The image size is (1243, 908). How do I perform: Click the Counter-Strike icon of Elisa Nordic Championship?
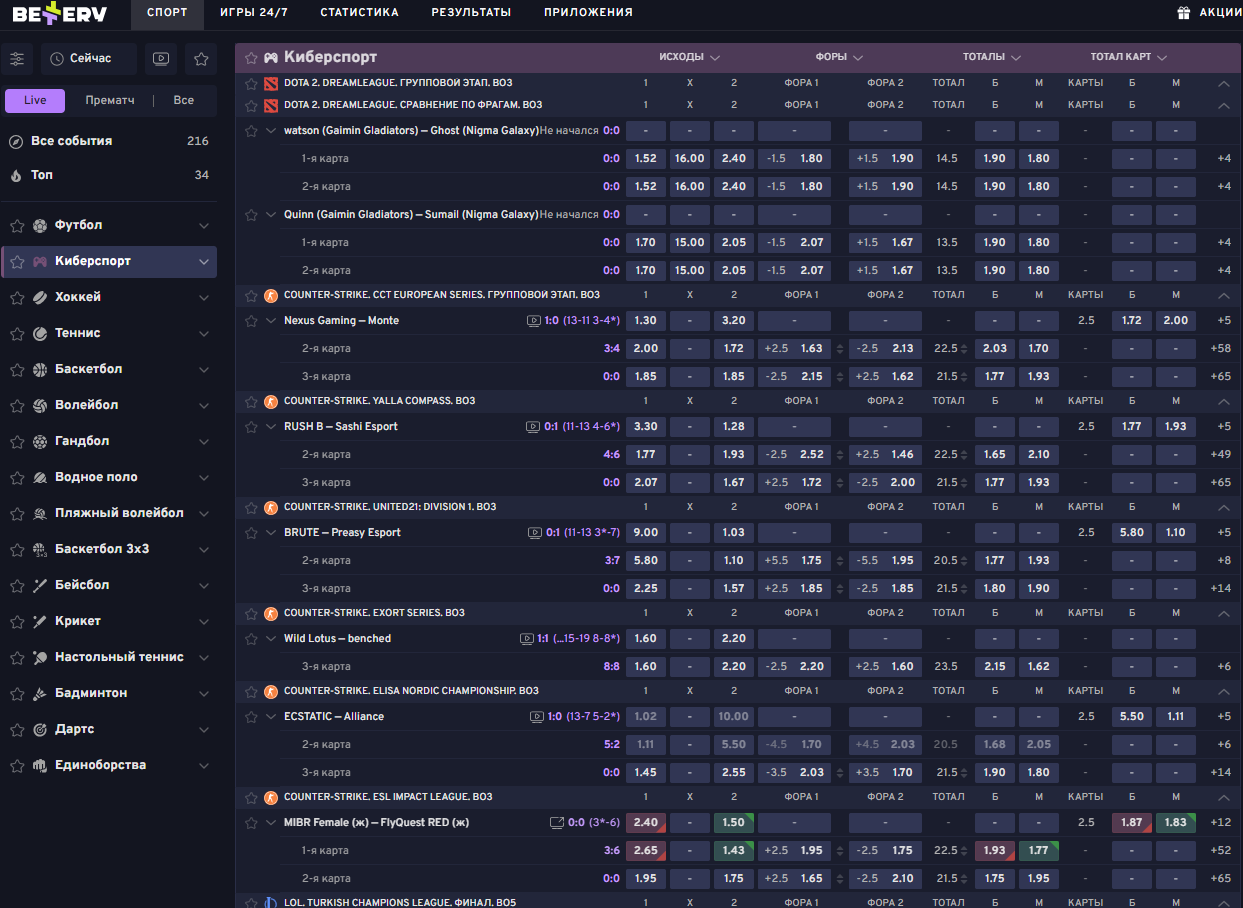pyautogui.click(x=270, y=691)
